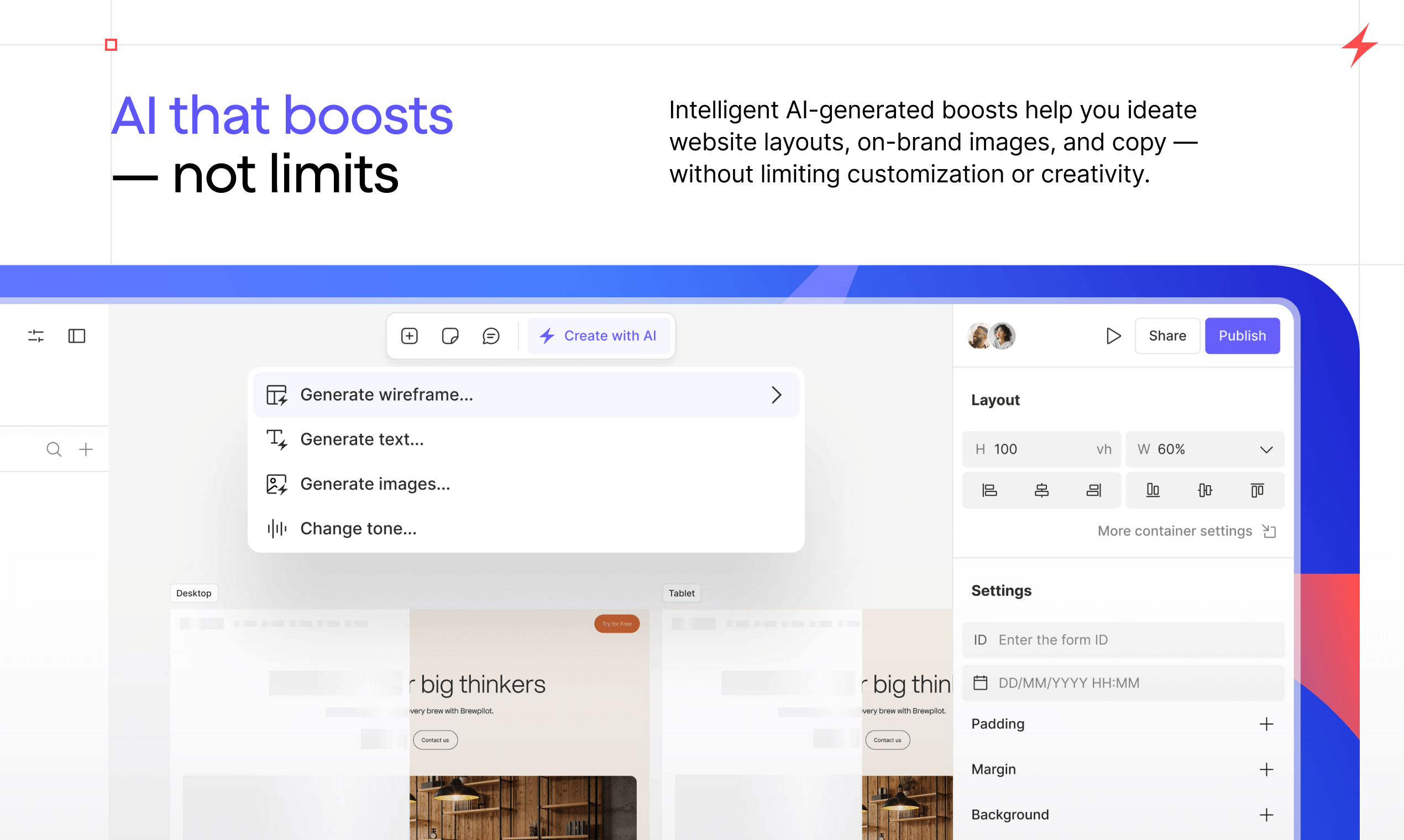Screen dimensions: 1404x840
Task: Align left horizontally in Layout
Action: click(989, 490)
